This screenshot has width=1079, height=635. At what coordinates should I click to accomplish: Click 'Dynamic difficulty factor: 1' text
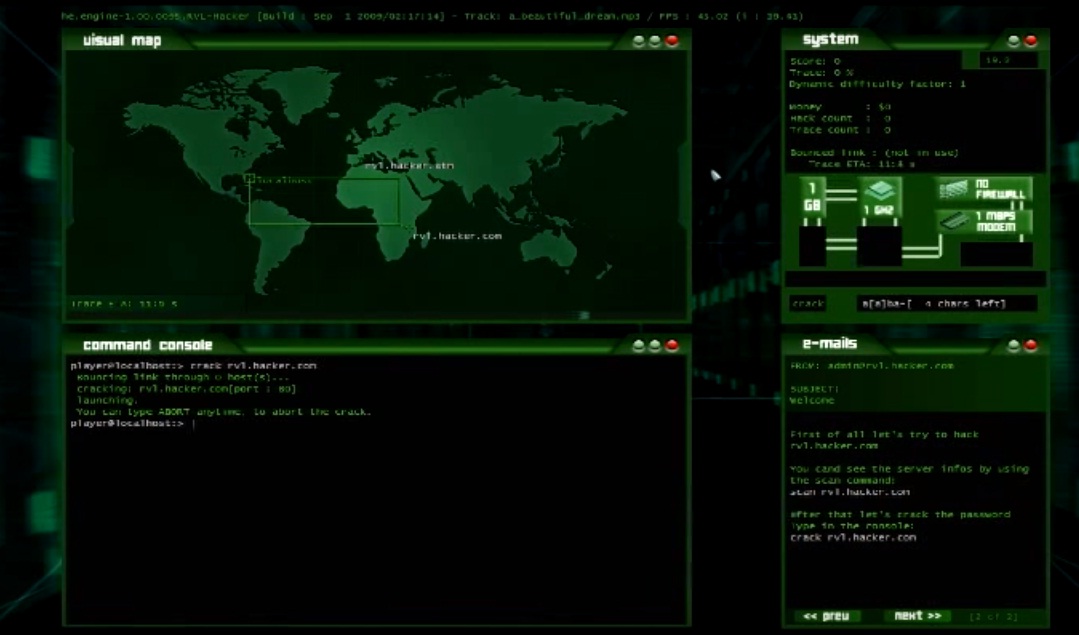878,84
